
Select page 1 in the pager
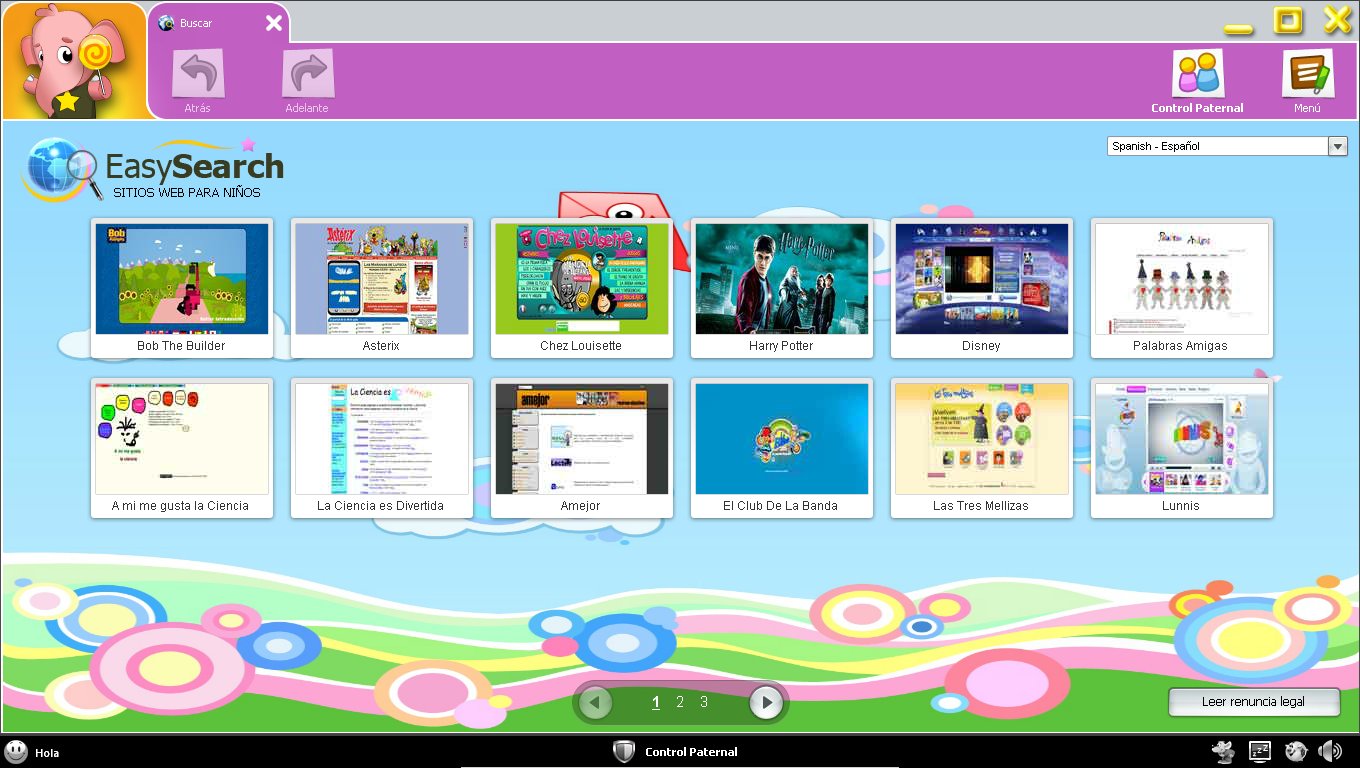coord(656,702)
